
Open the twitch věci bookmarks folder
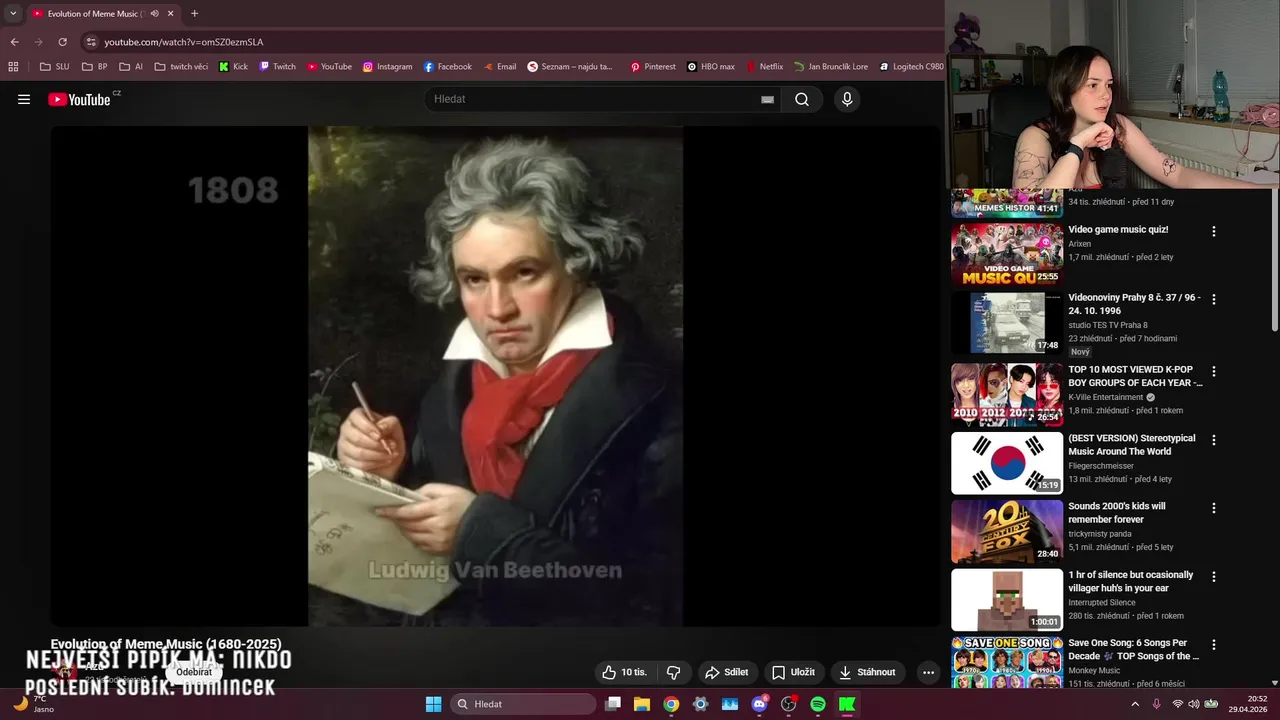(181, 67)
